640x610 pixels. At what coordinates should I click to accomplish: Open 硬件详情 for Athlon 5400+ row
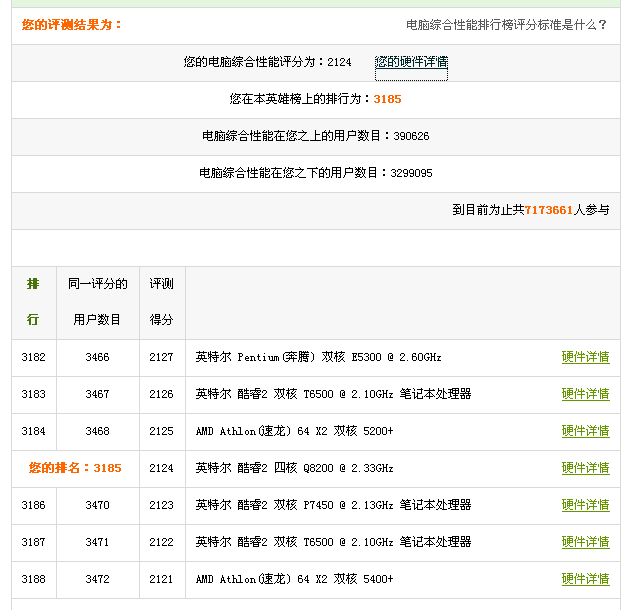pyautogui.click(x=585, y=579)
